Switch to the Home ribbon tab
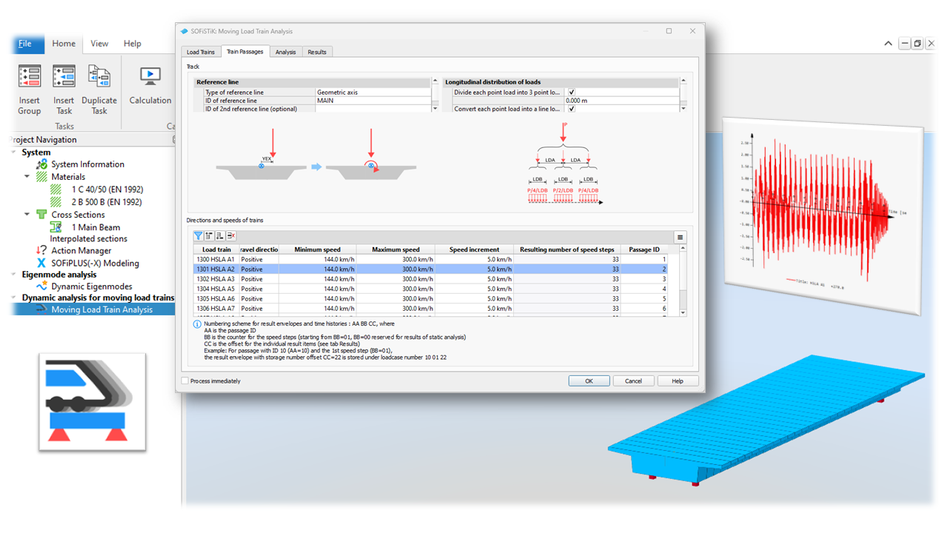Screen dimensions: 948x533 63,44
